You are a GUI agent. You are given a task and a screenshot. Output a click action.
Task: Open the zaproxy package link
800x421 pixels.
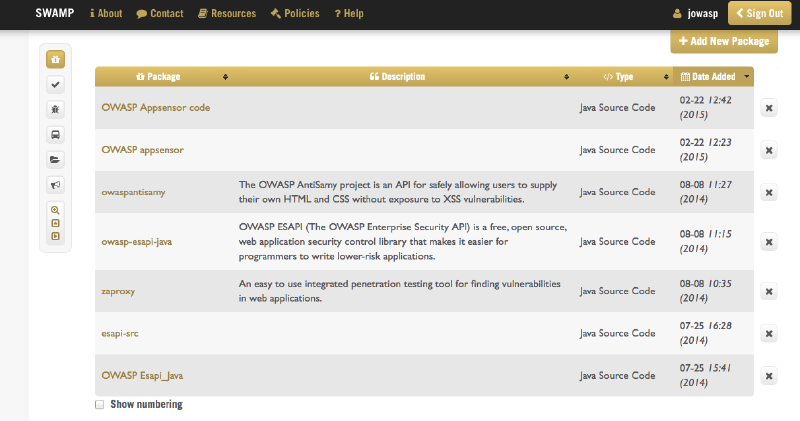point(118,291)
